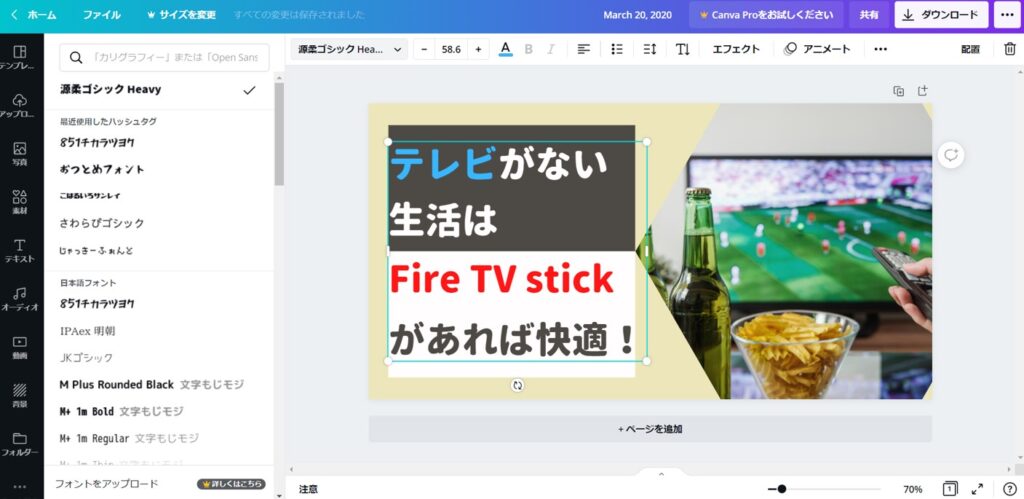Open the Effects (エフェクト) panel

pyautogui.click(x=736, y=49)
